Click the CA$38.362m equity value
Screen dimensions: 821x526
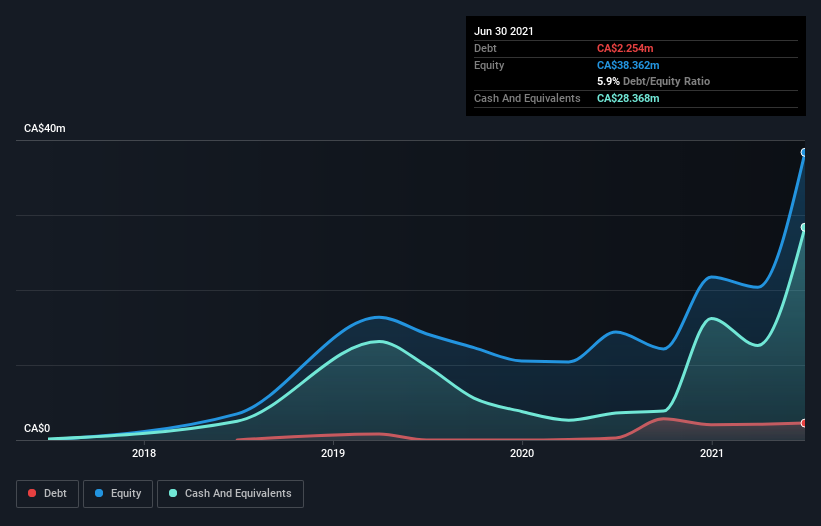pos(628,65)
